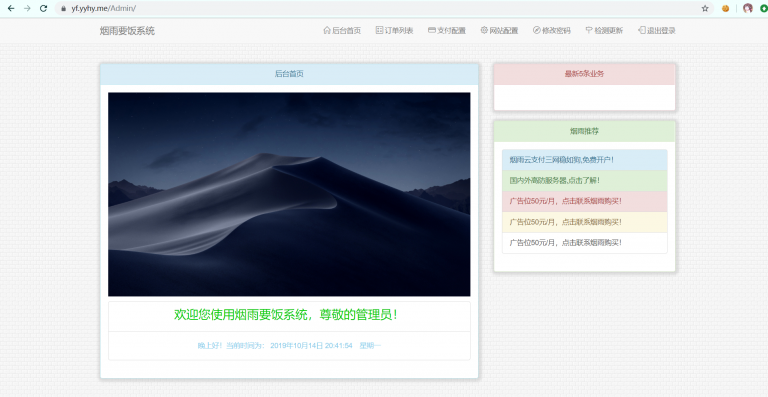
Task: Open the 国内外高防服务器 recommendation link
Action: (x=584, y=181)
